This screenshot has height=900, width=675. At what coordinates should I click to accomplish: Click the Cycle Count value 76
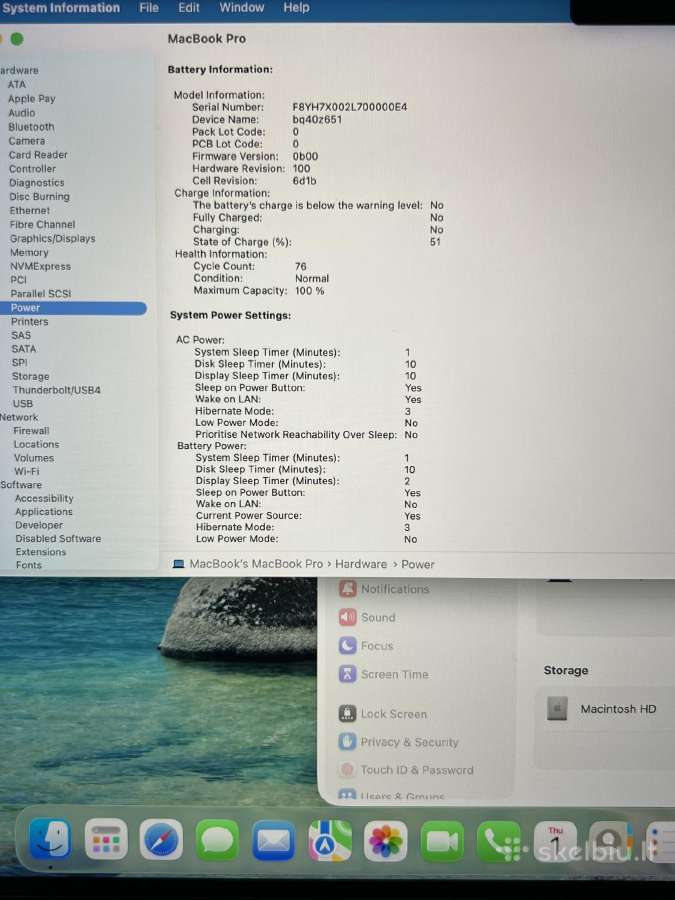point(301,266)
